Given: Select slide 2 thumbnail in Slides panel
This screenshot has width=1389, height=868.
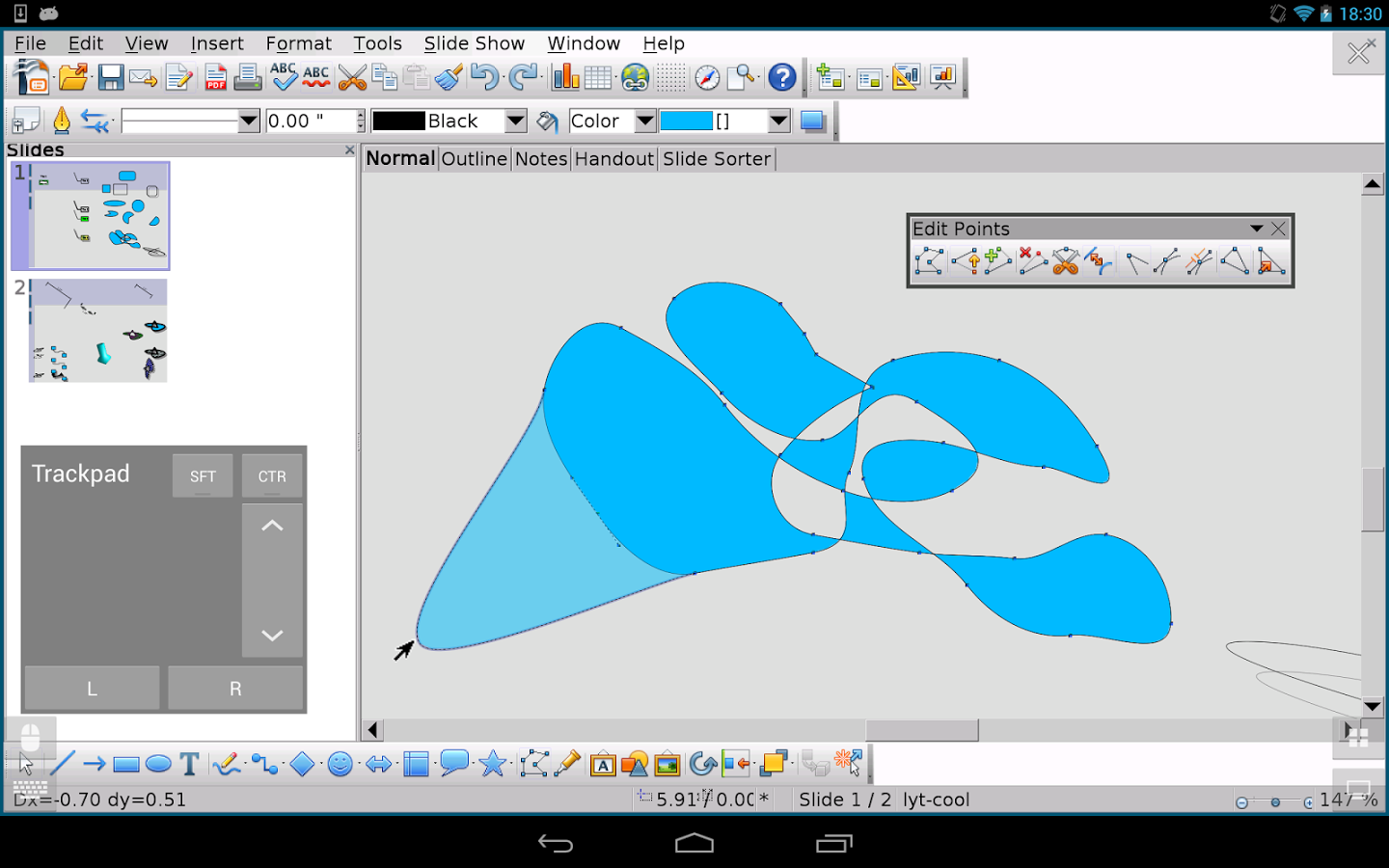Looking at the screenshot, I should pos(98,331).
